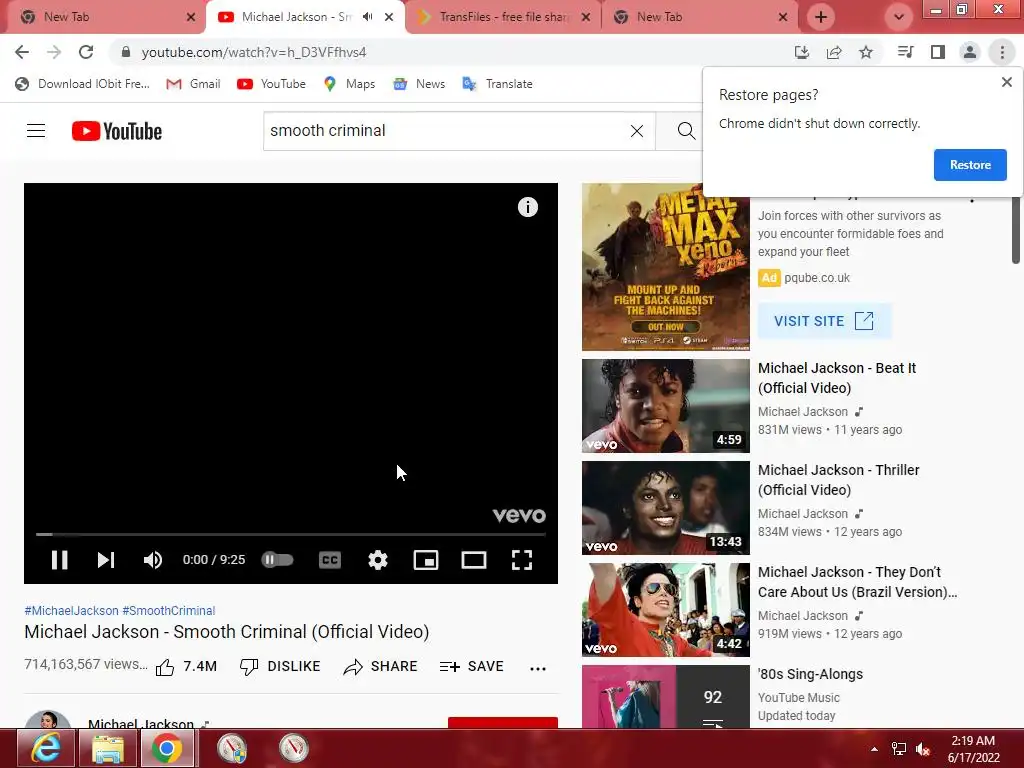Pause the Smooth Criminal video
The width and height of the screenshot is (1024, 768).
point(59,560)
